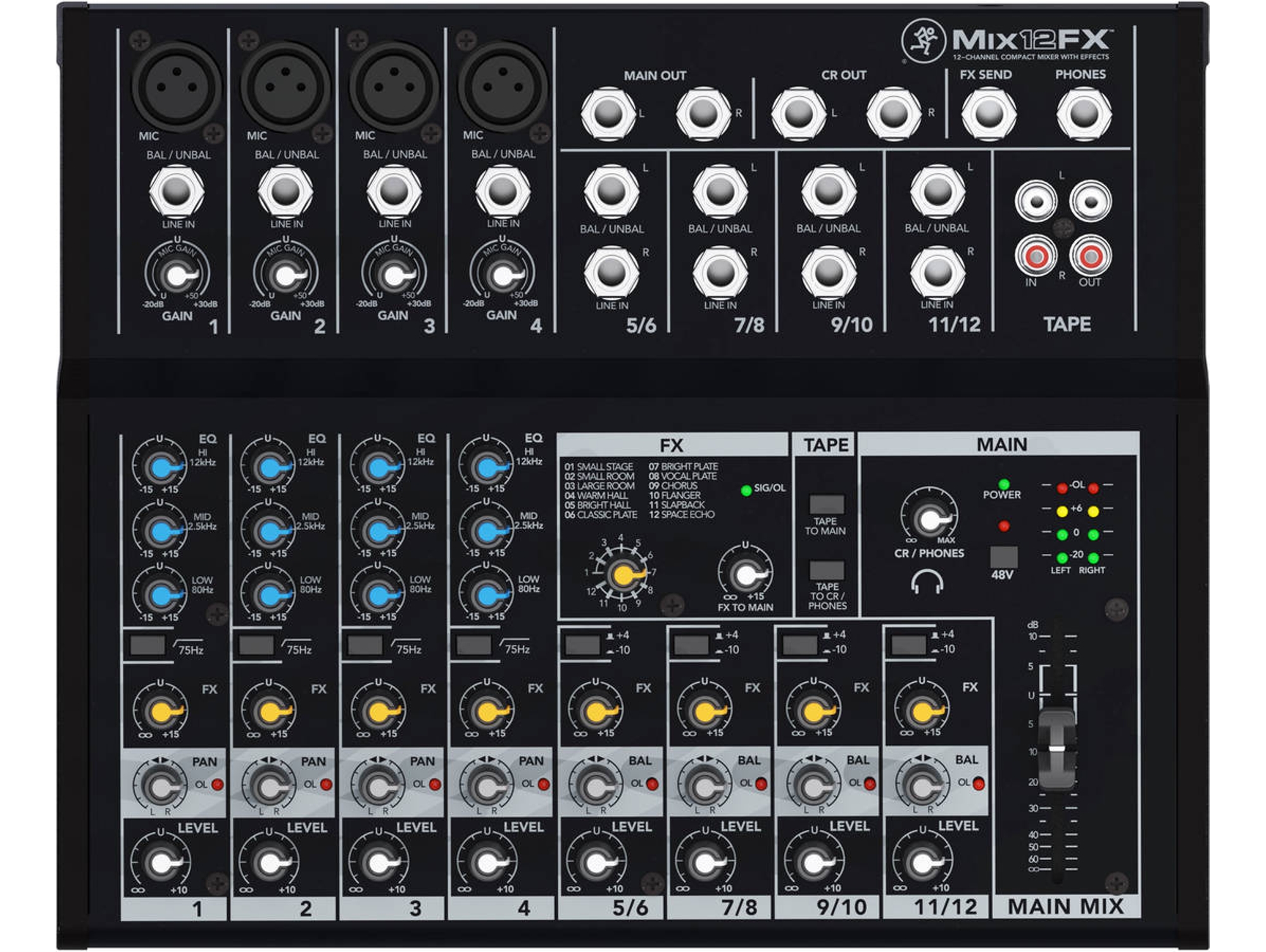Click the green SIG/OL LED in FX section

click(746, 489)
